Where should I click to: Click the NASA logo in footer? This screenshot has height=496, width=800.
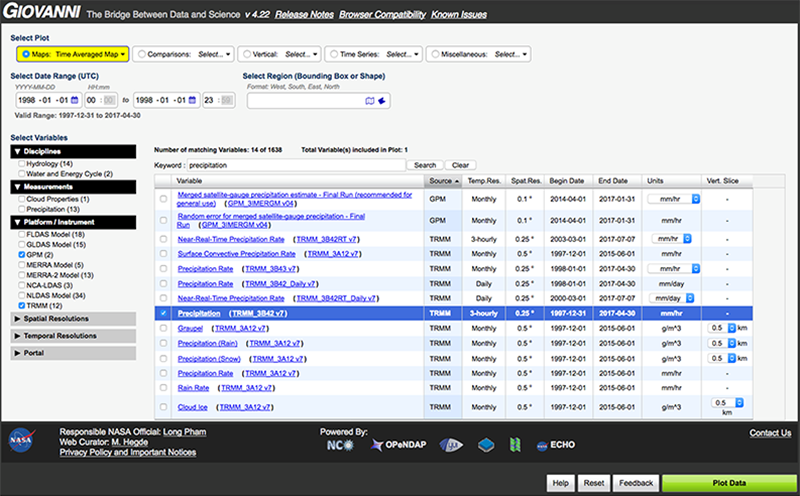click(x=21, y=440)
